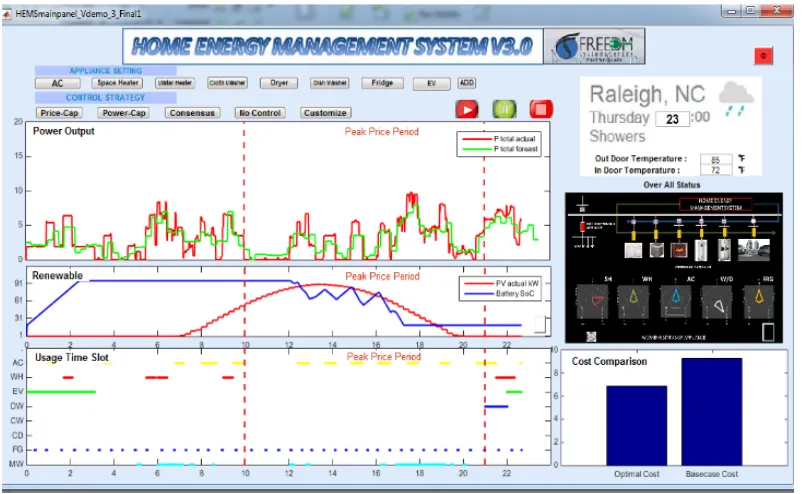Click the fireplace heater image in status diagram

679,251
